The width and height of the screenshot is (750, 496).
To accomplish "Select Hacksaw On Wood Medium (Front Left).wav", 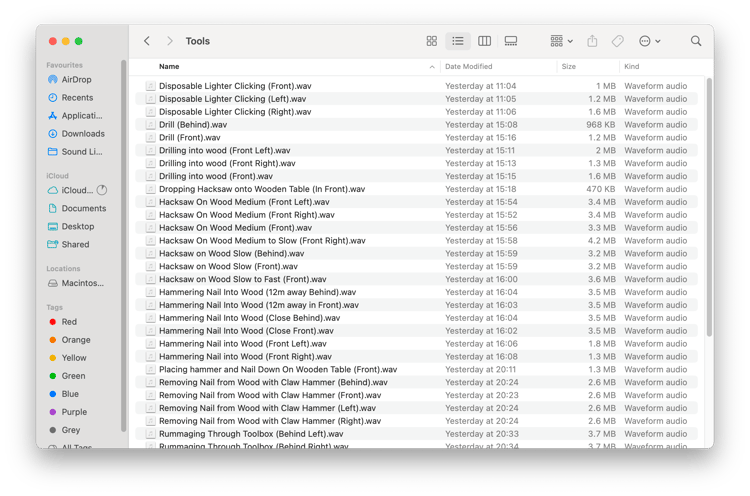I will point(416,202).
